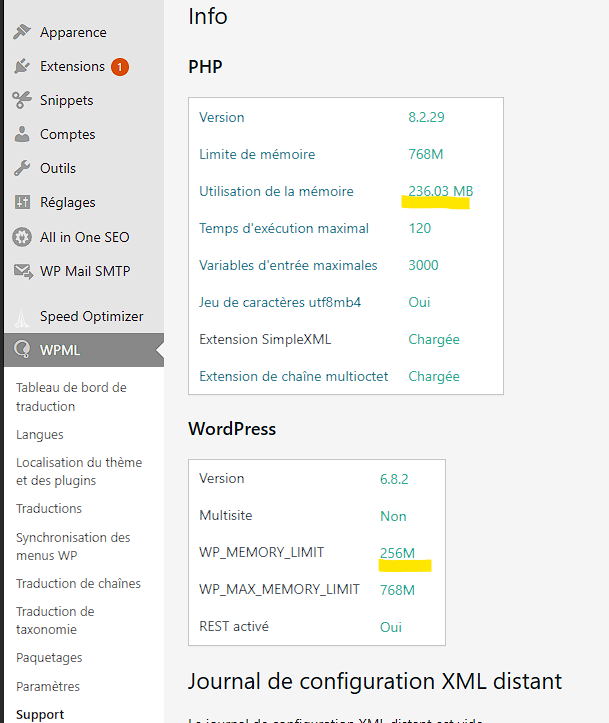Viewport: 609px width, 723px height.
Task: Click the Limite de mémoire label
Action: (x=257, y=154)
